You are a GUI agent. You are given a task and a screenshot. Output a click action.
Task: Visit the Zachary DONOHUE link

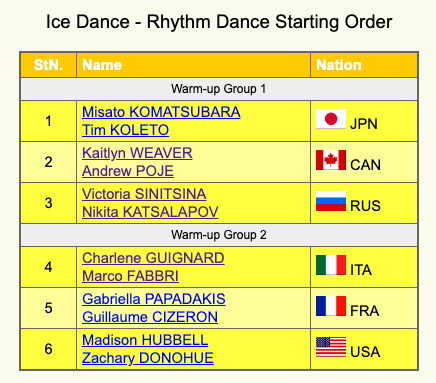click(148, 358)
